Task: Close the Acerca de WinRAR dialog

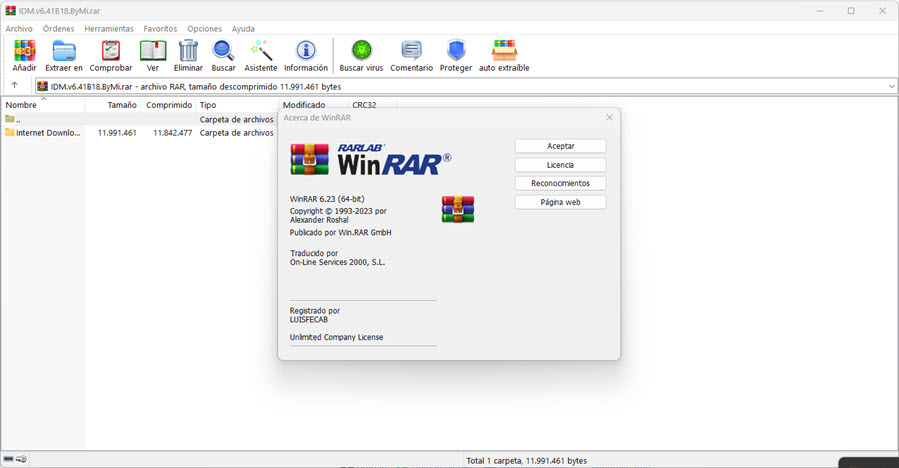Action: tap(609, 117)
